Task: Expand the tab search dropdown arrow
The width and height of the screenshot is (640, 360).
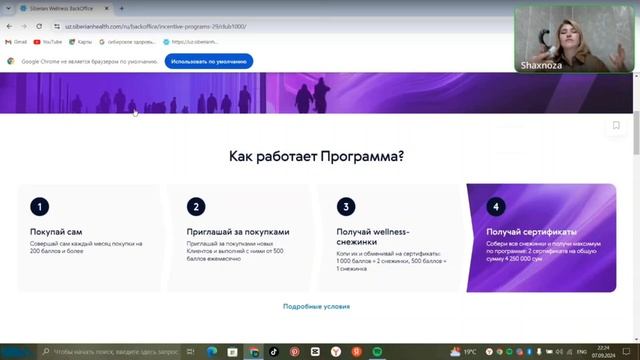Action: 8,8
